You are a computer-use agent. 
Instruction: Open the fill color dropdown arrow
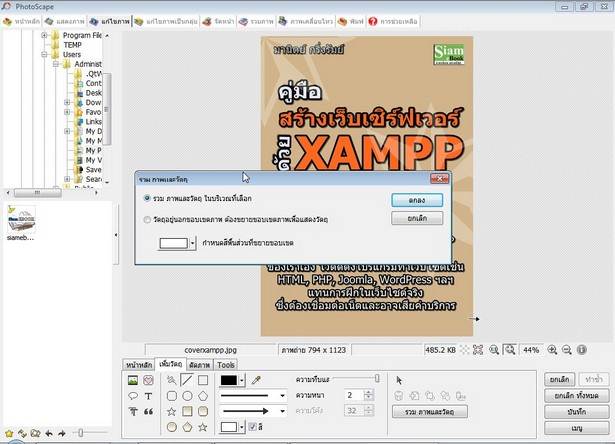point(242,427)
